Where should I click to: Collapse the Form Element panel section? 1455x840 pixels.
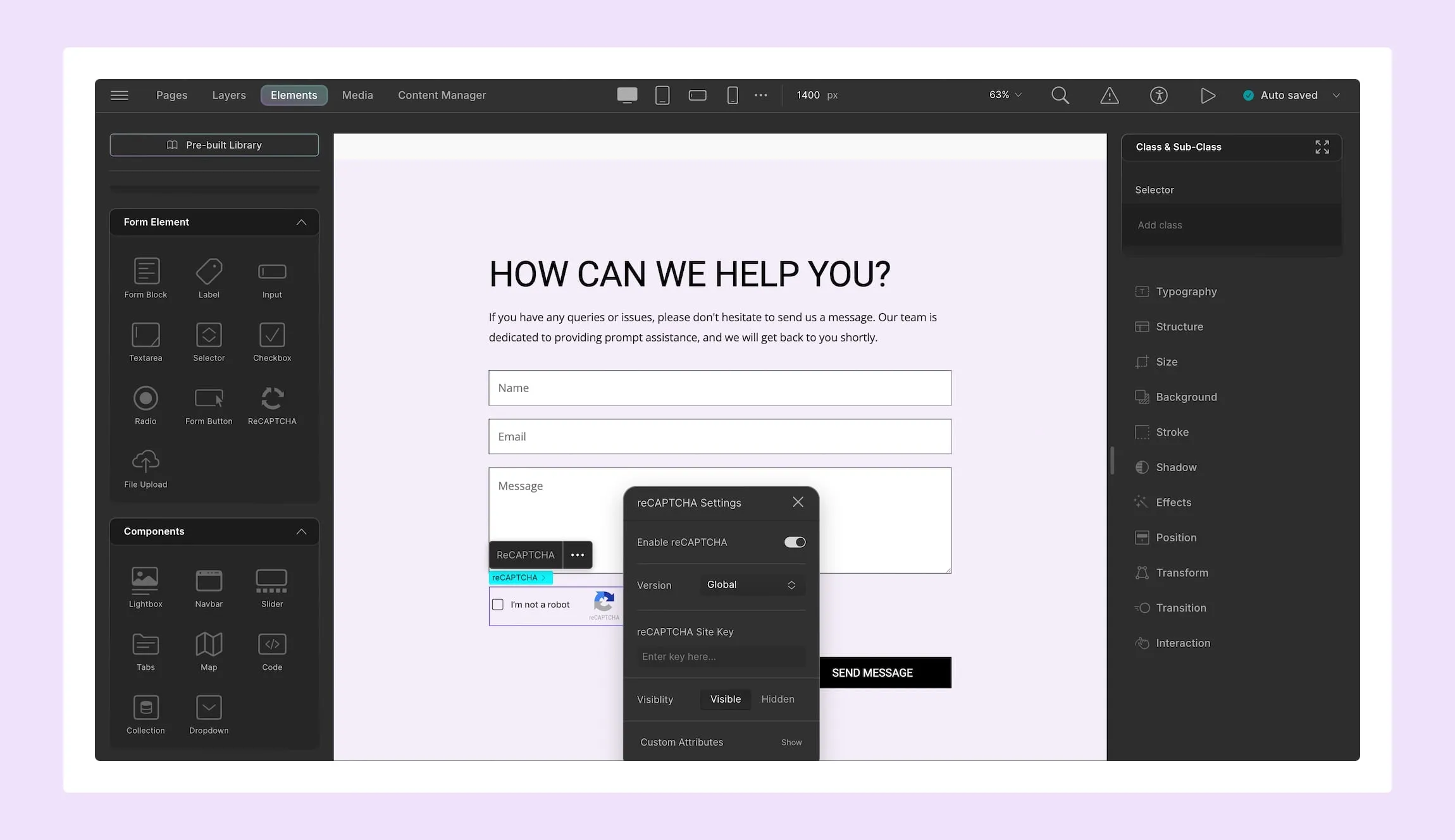coord(302,222)
